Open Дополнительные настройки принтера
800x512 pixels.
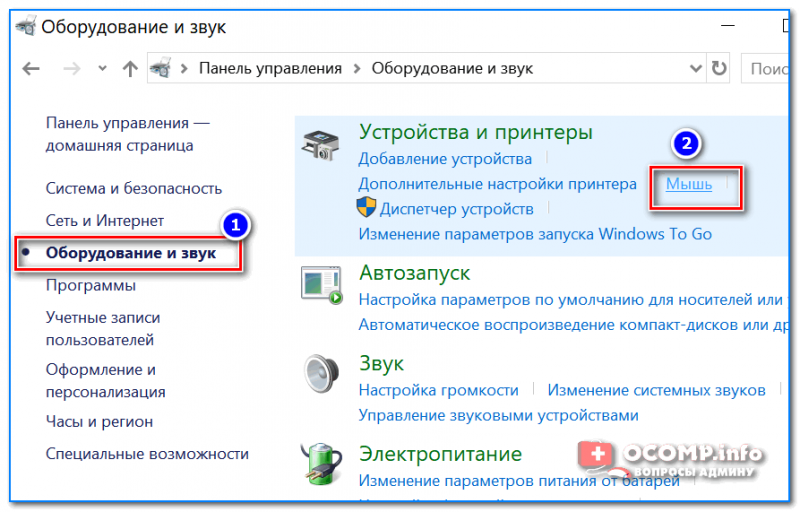[497, 184]
